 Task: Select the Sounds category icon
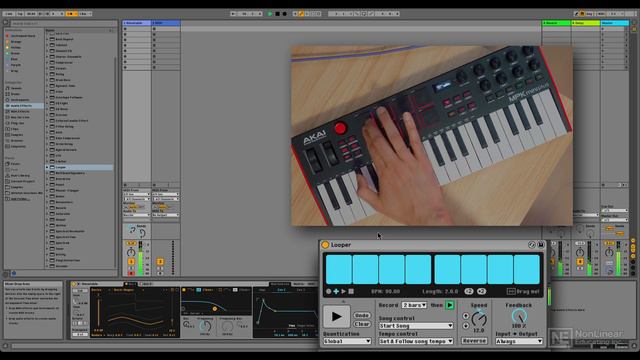point(8,88)
